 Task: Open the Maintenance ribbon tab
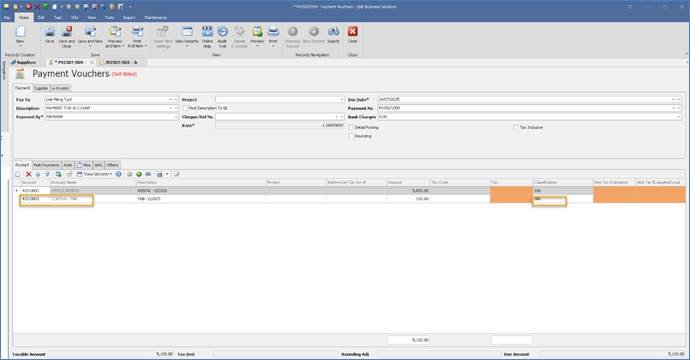tap(156, 18)
